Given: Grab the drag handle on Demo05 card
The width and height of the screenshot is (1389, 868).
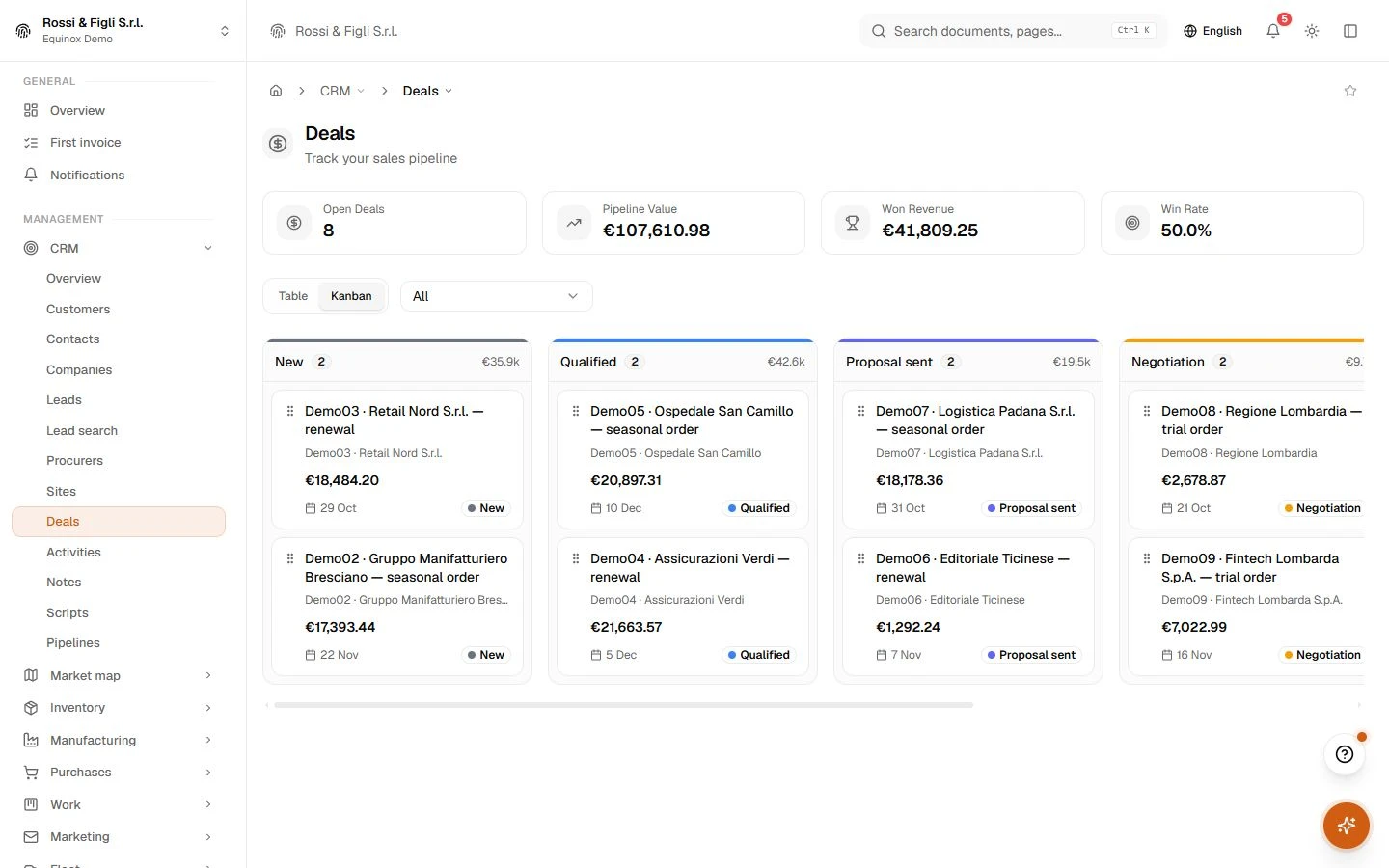Looking at the screenshot, I should tap(576, 411).
